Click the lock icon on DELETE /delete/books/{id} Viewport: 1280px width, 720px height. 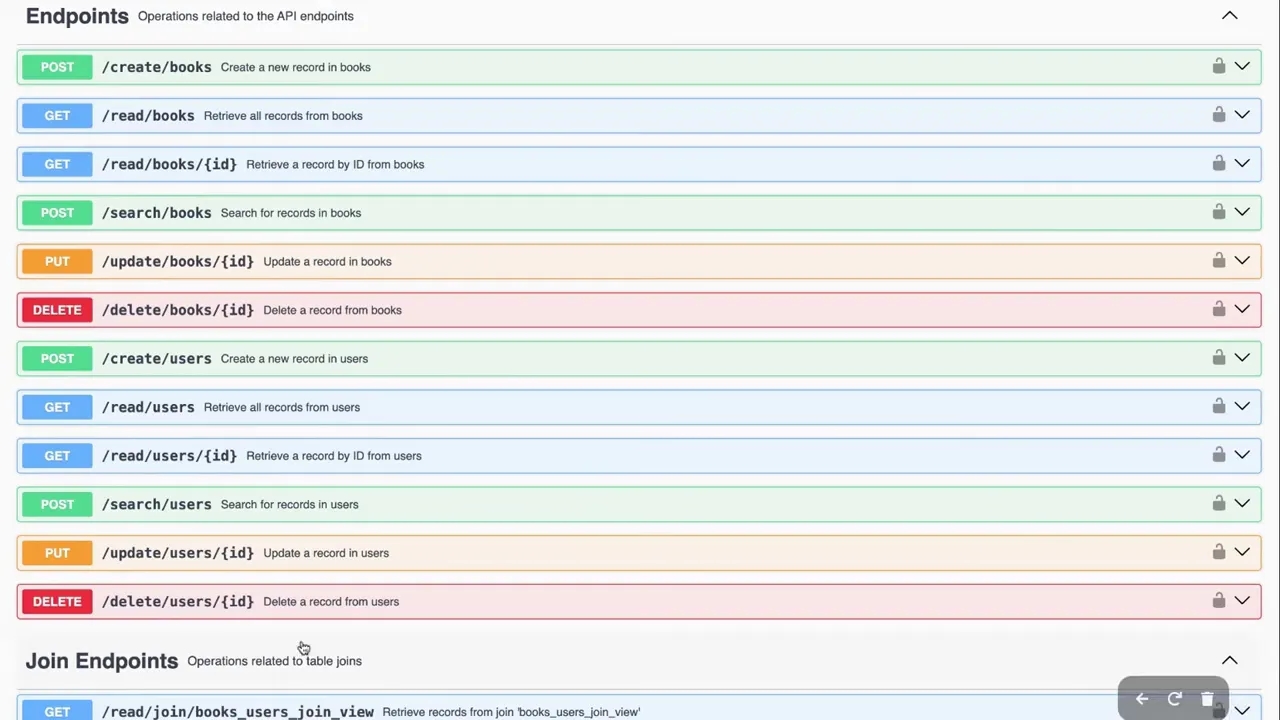point(1218,309)
